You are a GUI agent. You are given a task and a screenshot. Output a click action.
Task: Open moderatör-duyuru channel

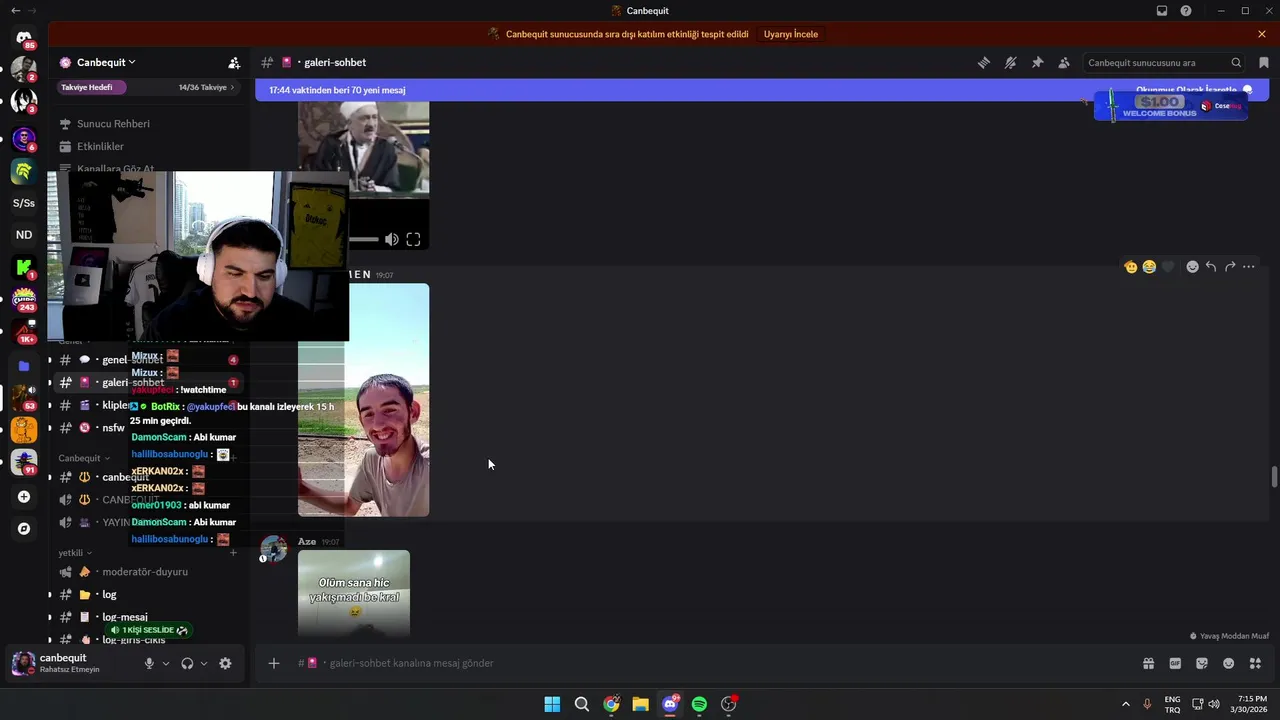pos(148,572)
